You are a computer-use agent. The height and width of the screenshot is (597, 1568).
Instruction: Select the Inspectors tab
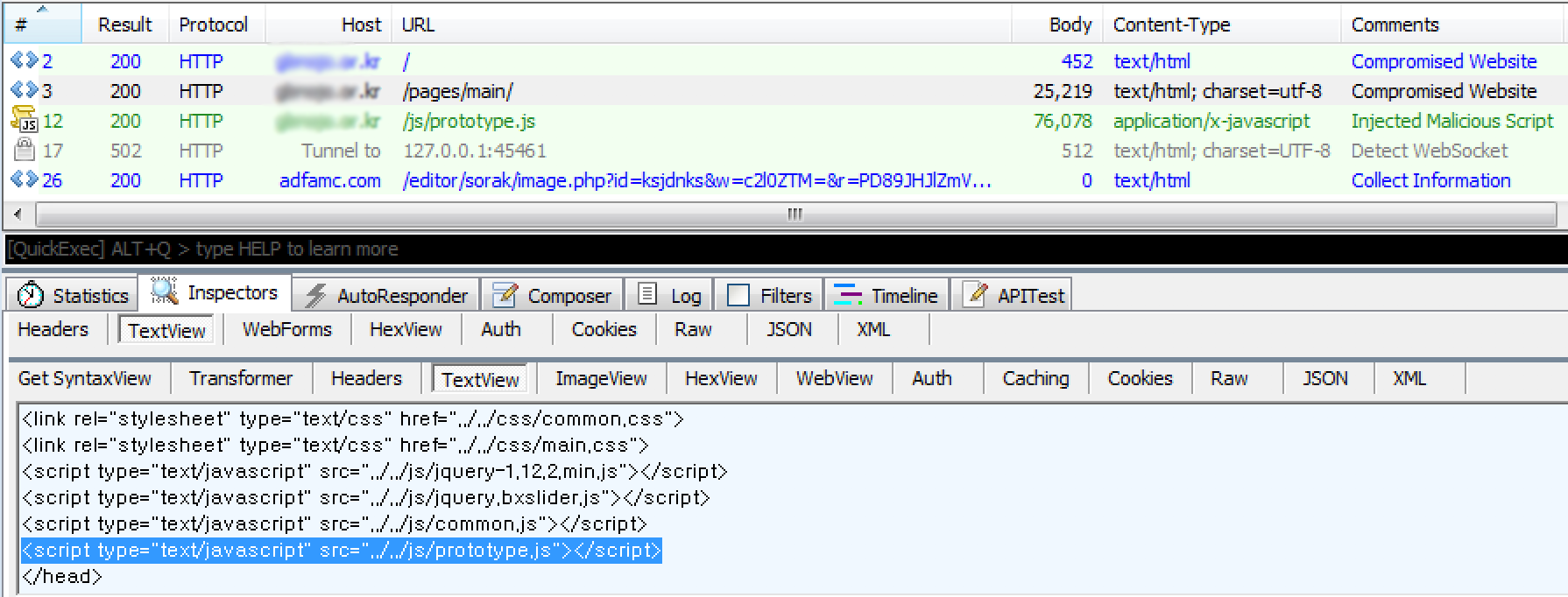pos(215,292)
